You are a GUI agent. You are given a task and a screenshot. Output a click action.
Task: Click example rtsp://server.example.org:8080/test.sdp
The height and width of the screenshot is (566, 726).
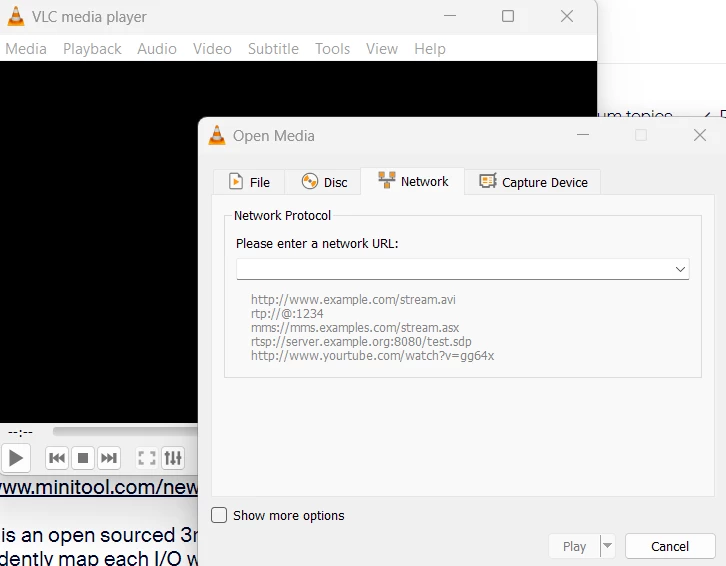[361, 342]
